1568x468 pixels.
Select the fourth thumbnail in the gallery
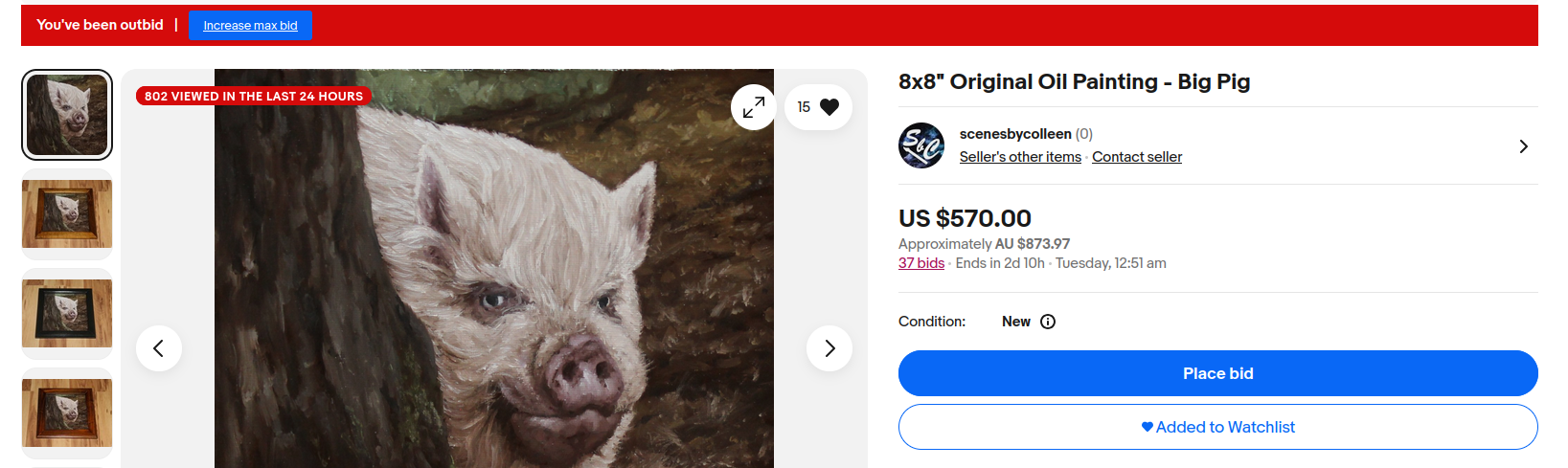tap(67, 413)
